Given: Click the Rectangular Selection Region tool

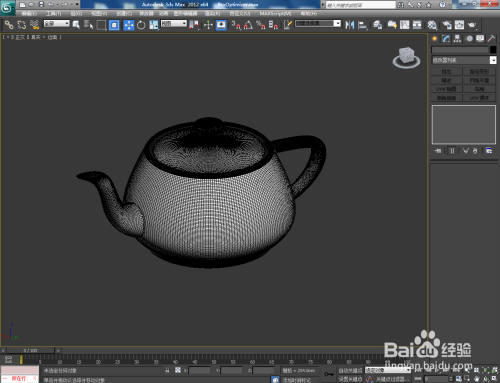Looking at the screenshot, I should (x=101, y=25).
